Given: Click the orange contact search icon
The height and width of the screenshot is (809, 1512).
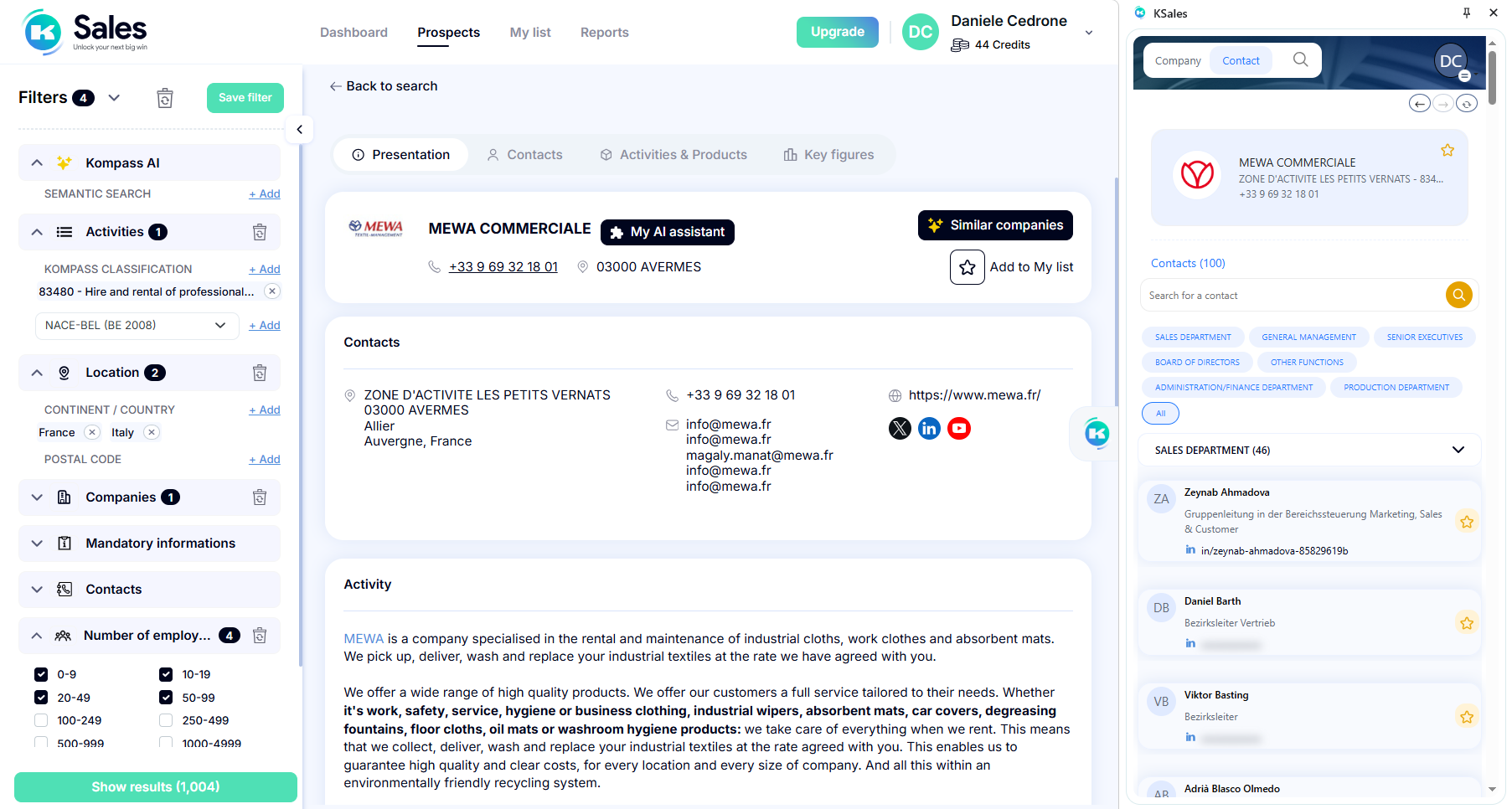Looking at the screenshot, I should point(1458,295).
